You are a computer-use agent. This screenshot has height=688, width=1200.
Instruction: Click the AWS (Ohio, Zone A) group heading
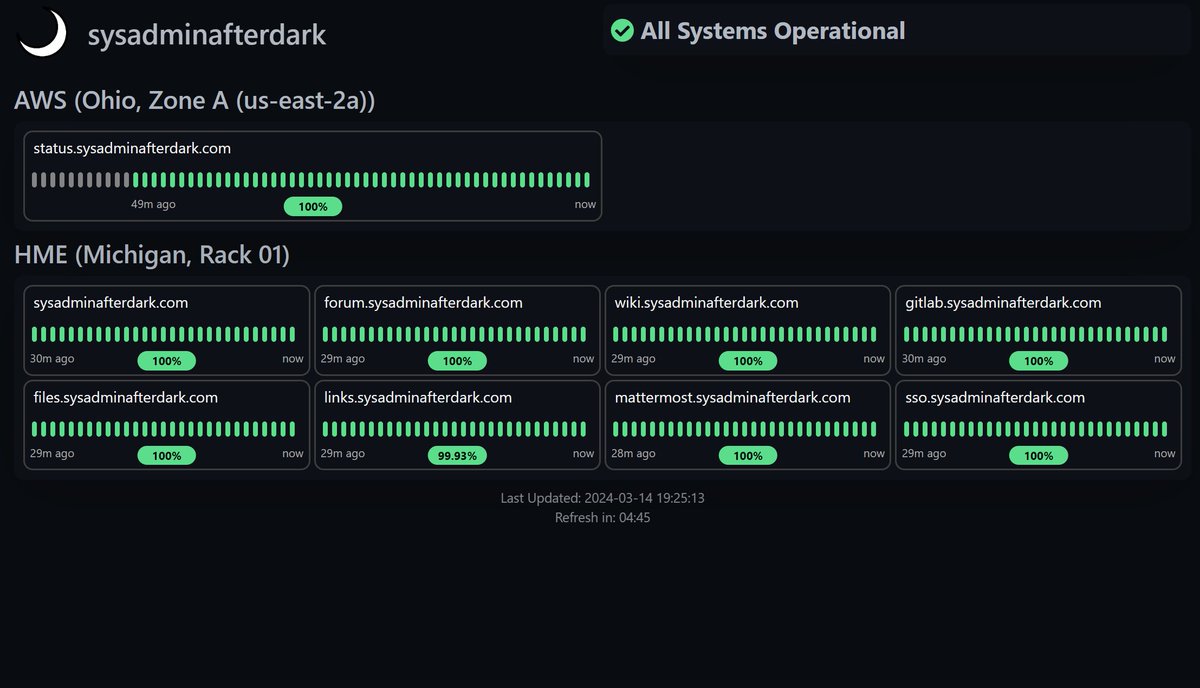[195, 101]
